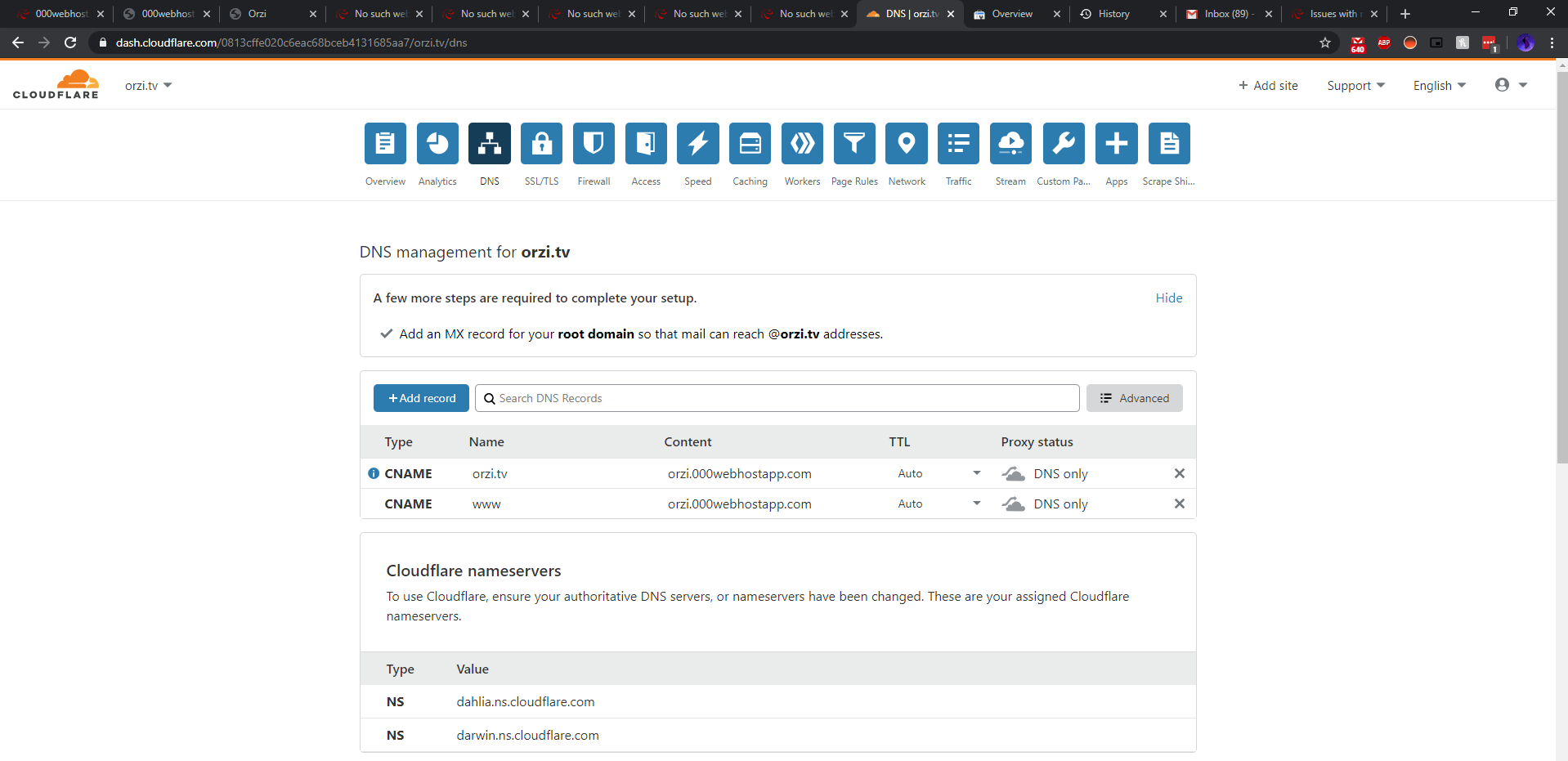Switch to the first 000webhost browser tab

pos(60,14)
